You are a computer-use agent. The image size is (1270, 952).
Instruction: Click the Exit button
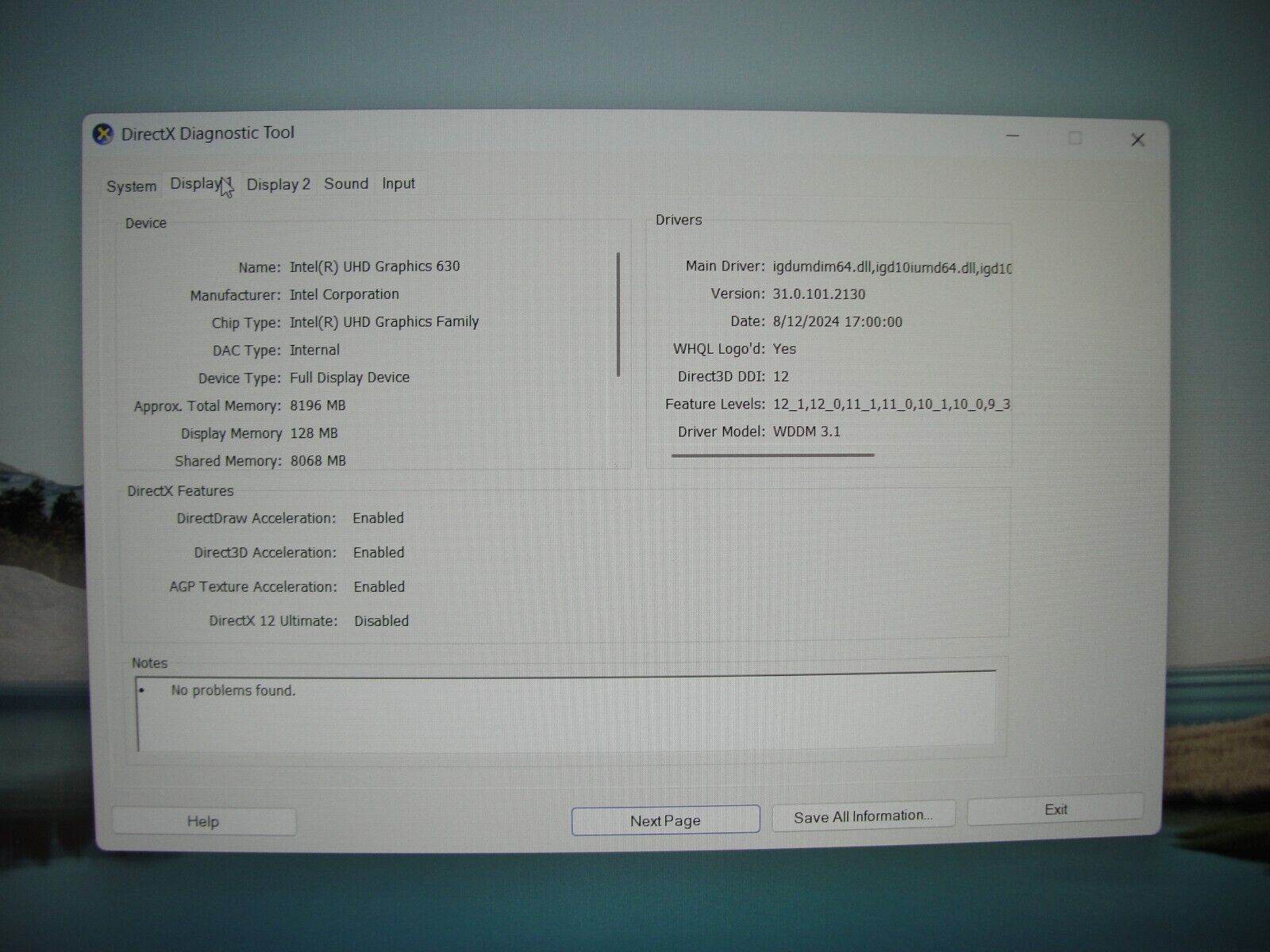[1054, 808]
